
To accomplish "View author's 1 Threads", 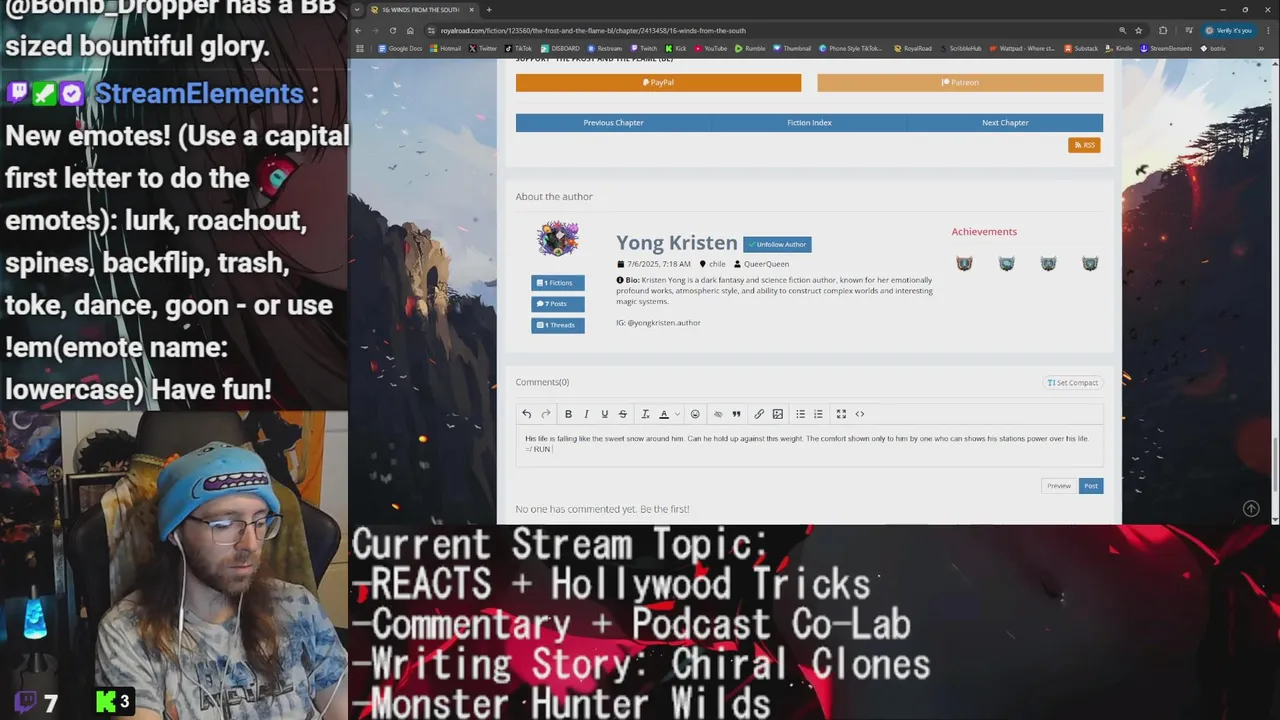I will coord(557,325).
